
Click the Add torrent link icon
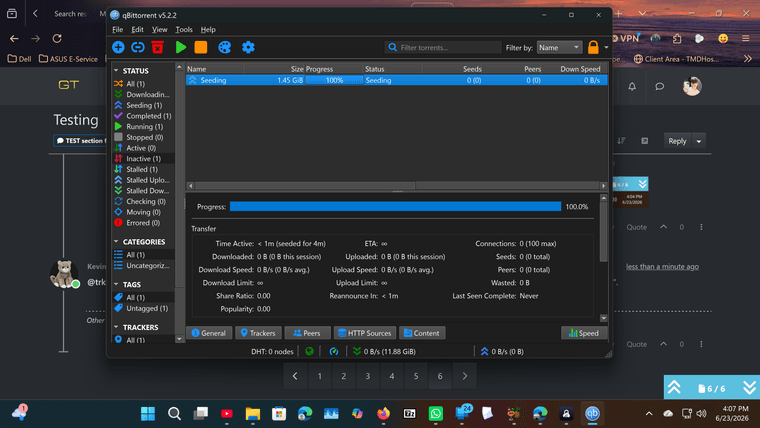point(138,47)
